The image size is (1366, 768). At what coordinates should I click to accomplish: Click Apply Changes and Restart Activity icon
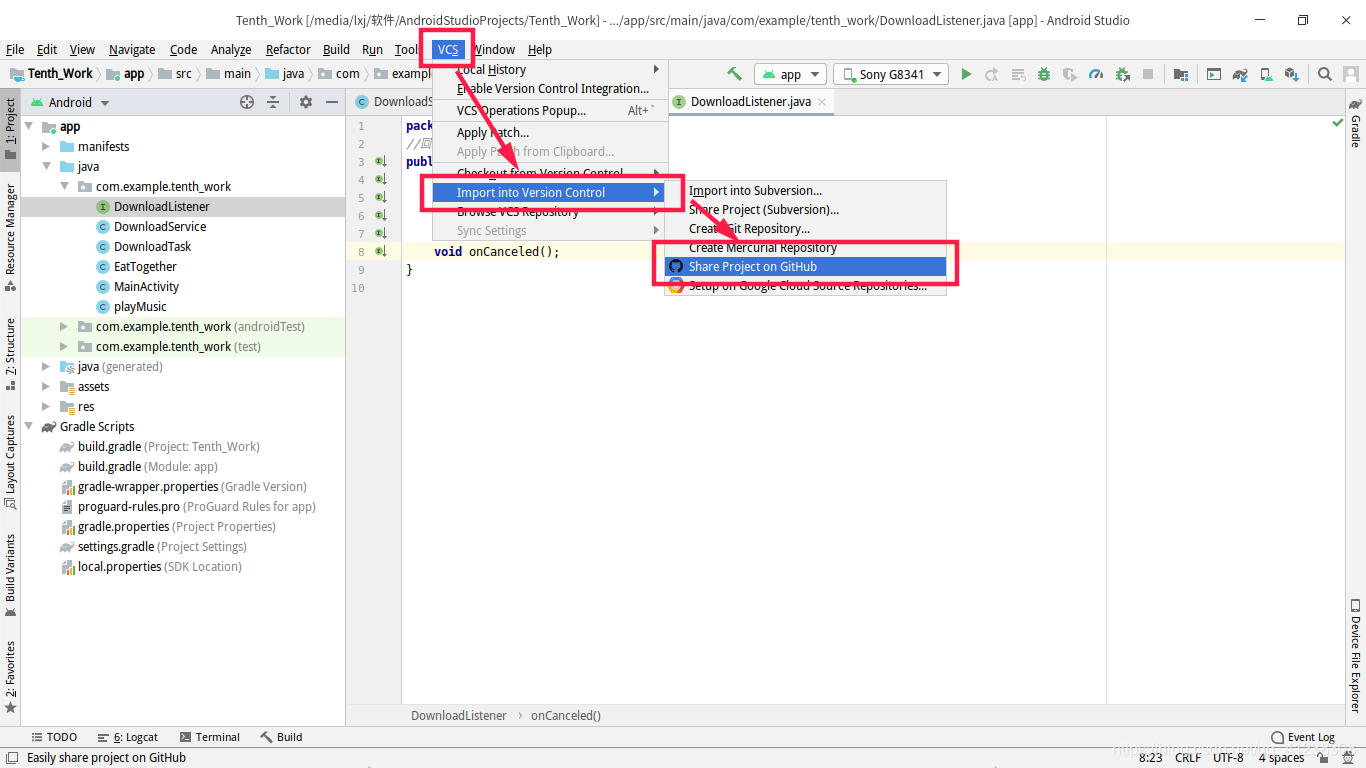tap(992, 74)
